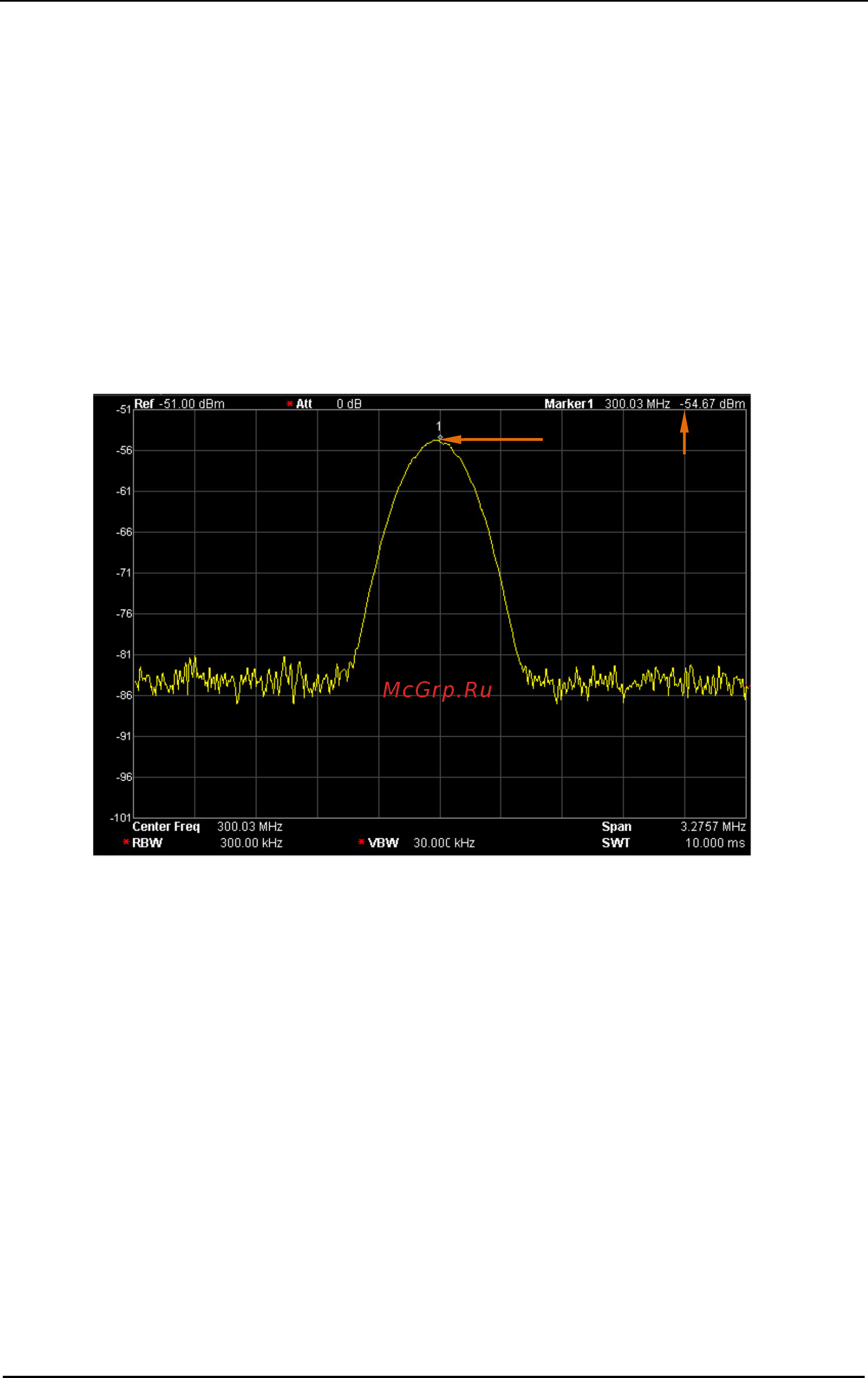
Task: Click the VBW label
Action: (383, 843)
